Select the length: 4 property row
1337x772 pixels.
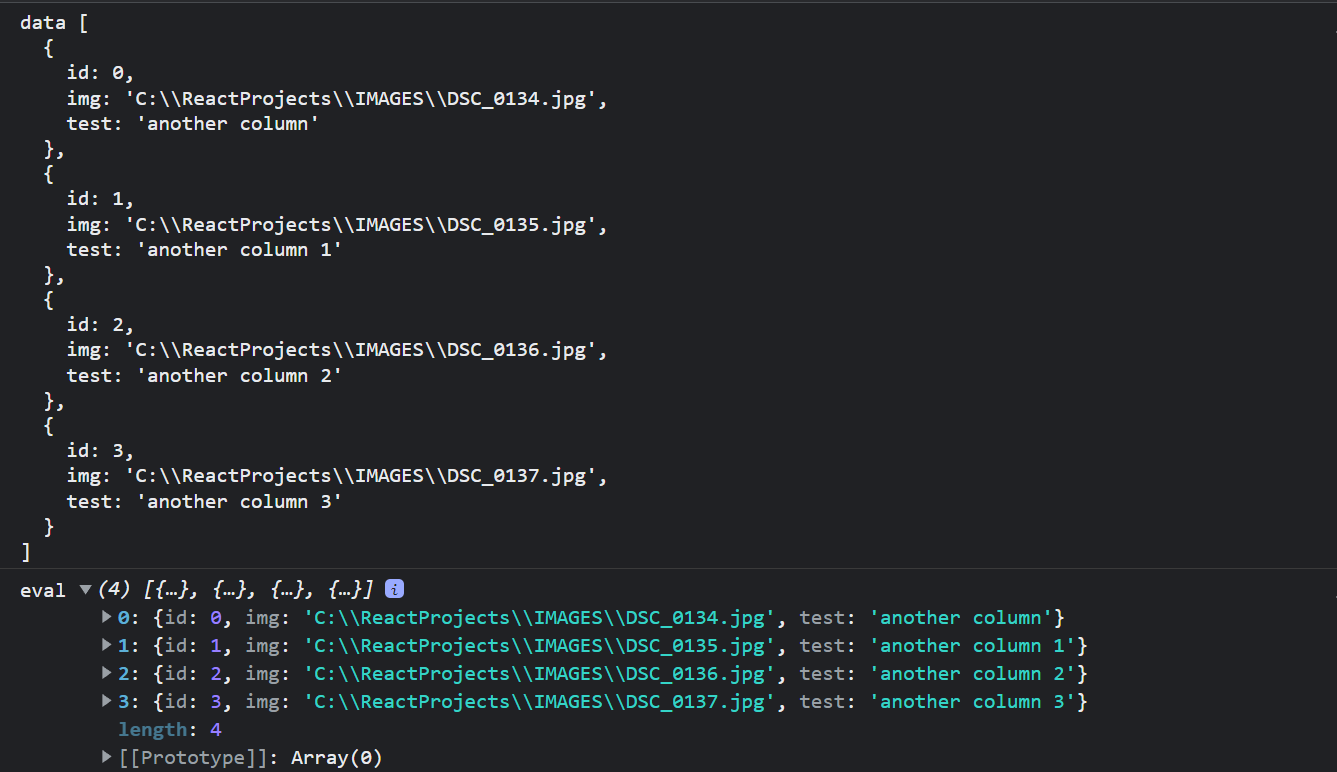pos(170,730)
